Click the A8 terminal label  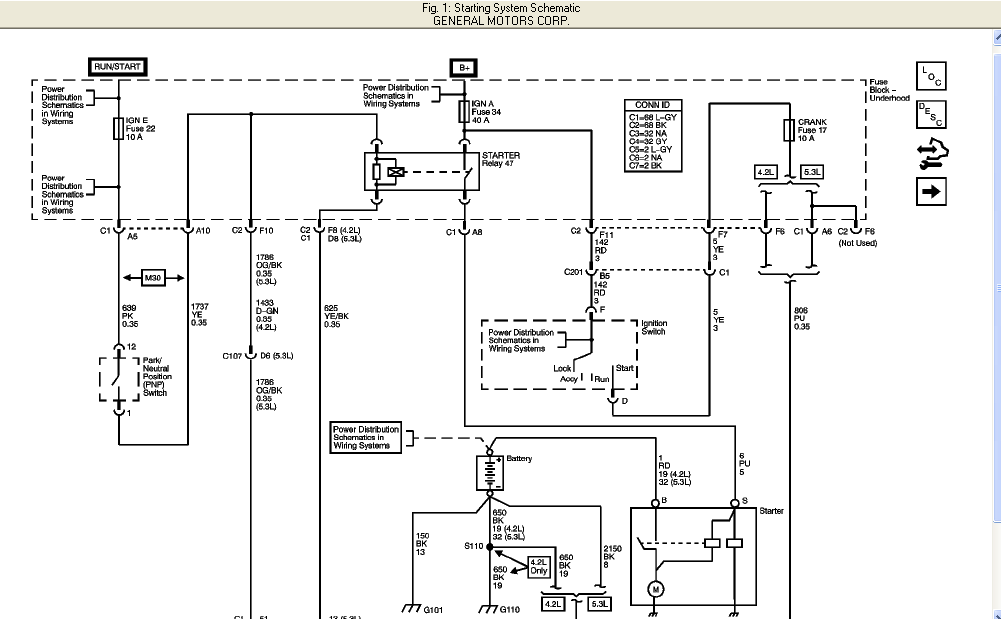coord(477,232)
